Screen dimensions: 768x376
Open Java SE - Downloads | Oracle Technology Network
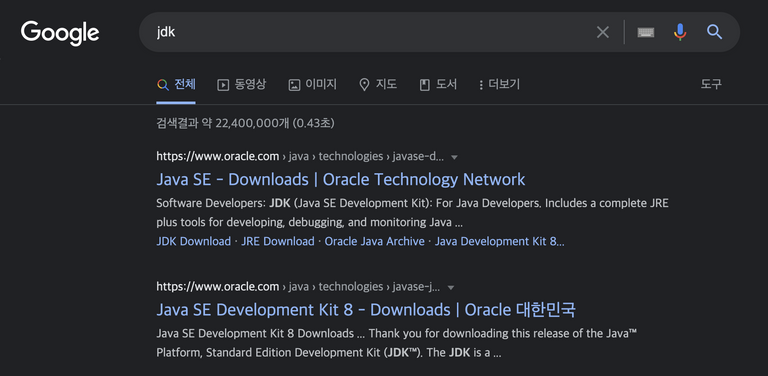(x=340, y=179)
